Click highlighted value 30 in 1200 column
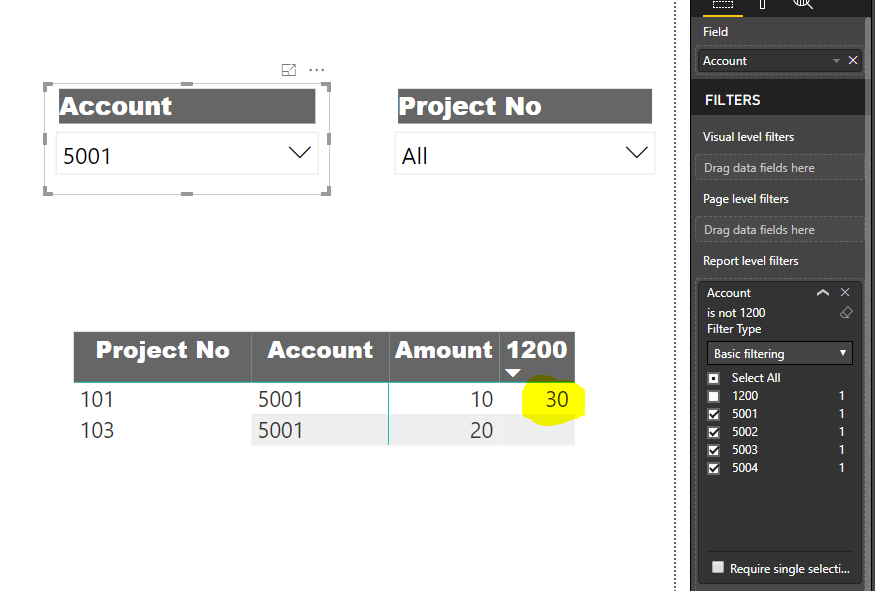Viewport: 875px width, 591px height. click(x=556, y=399)
